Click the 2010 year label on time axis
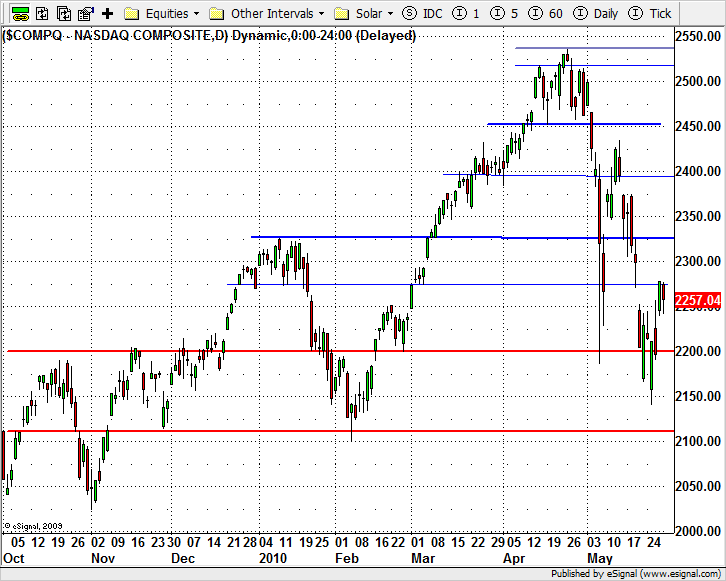The height and width of the screenshot is (581, 726). (273, 558)
